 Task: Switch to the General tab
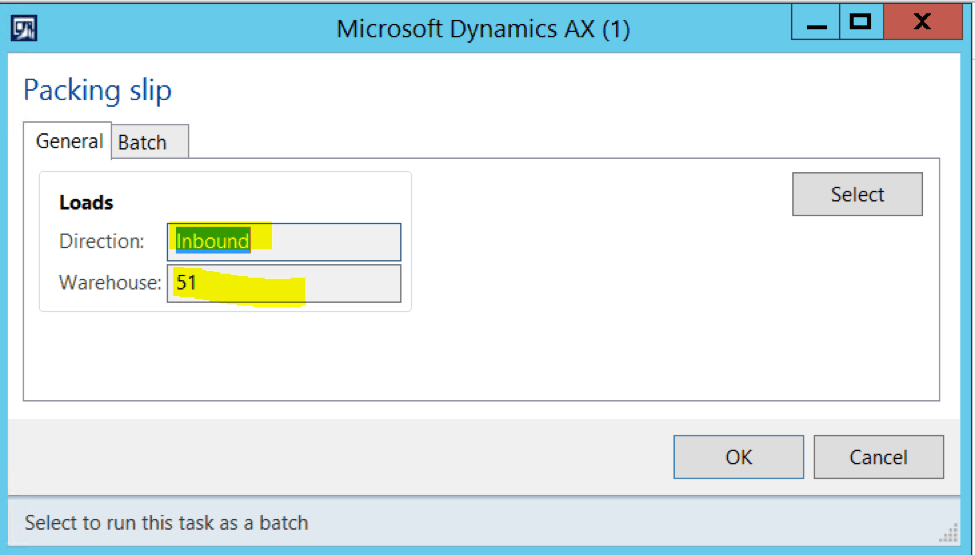(68, 141)
